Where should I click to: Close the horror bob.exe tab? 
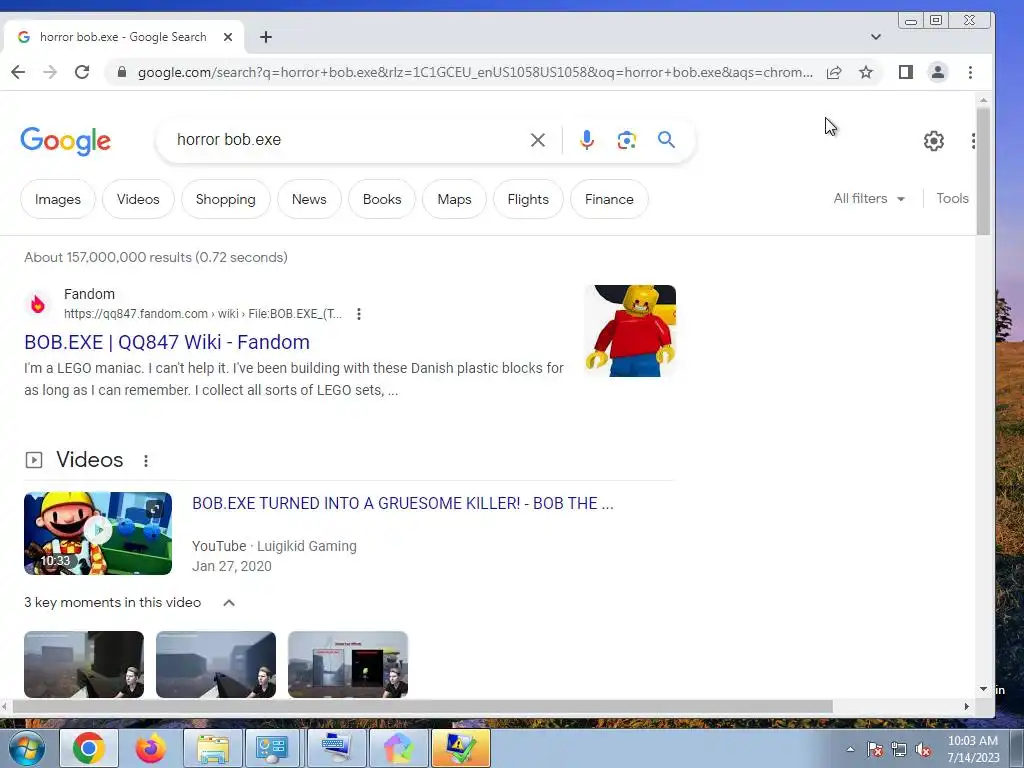(x=228, y=37)
